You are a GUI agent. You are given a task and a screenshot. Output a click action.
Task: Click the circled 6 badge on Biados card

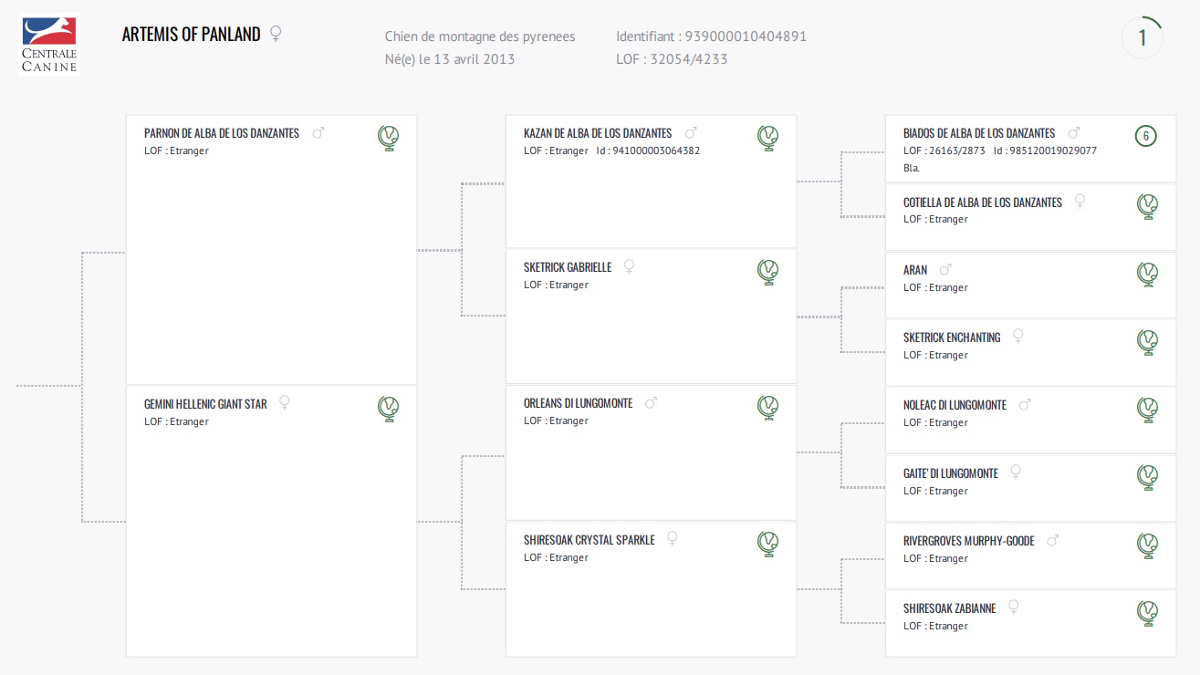[1146, 136]
